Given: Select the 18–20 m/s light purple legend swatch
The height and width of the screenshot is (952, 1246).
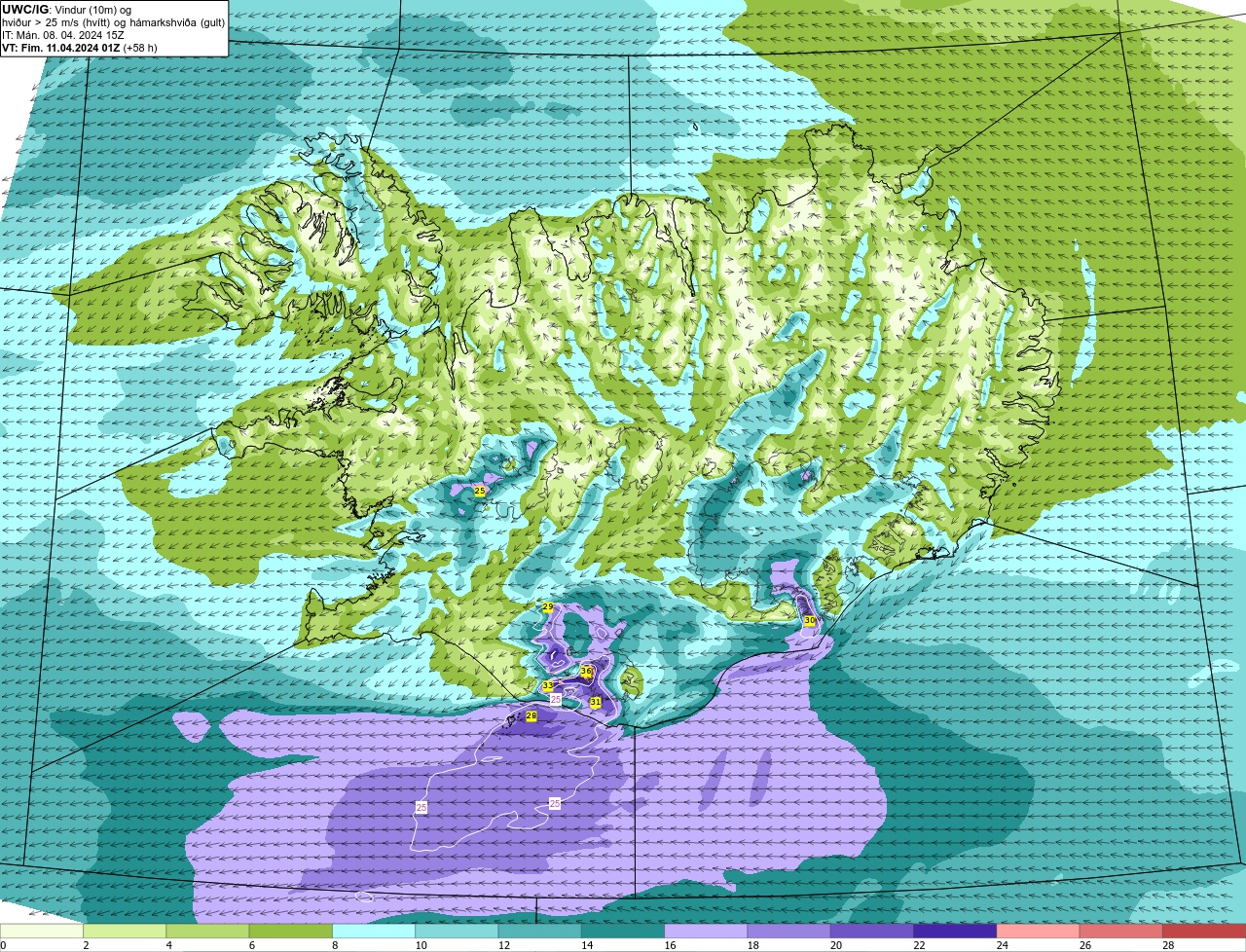Looking at the screenshot, I should pos(789,932).
